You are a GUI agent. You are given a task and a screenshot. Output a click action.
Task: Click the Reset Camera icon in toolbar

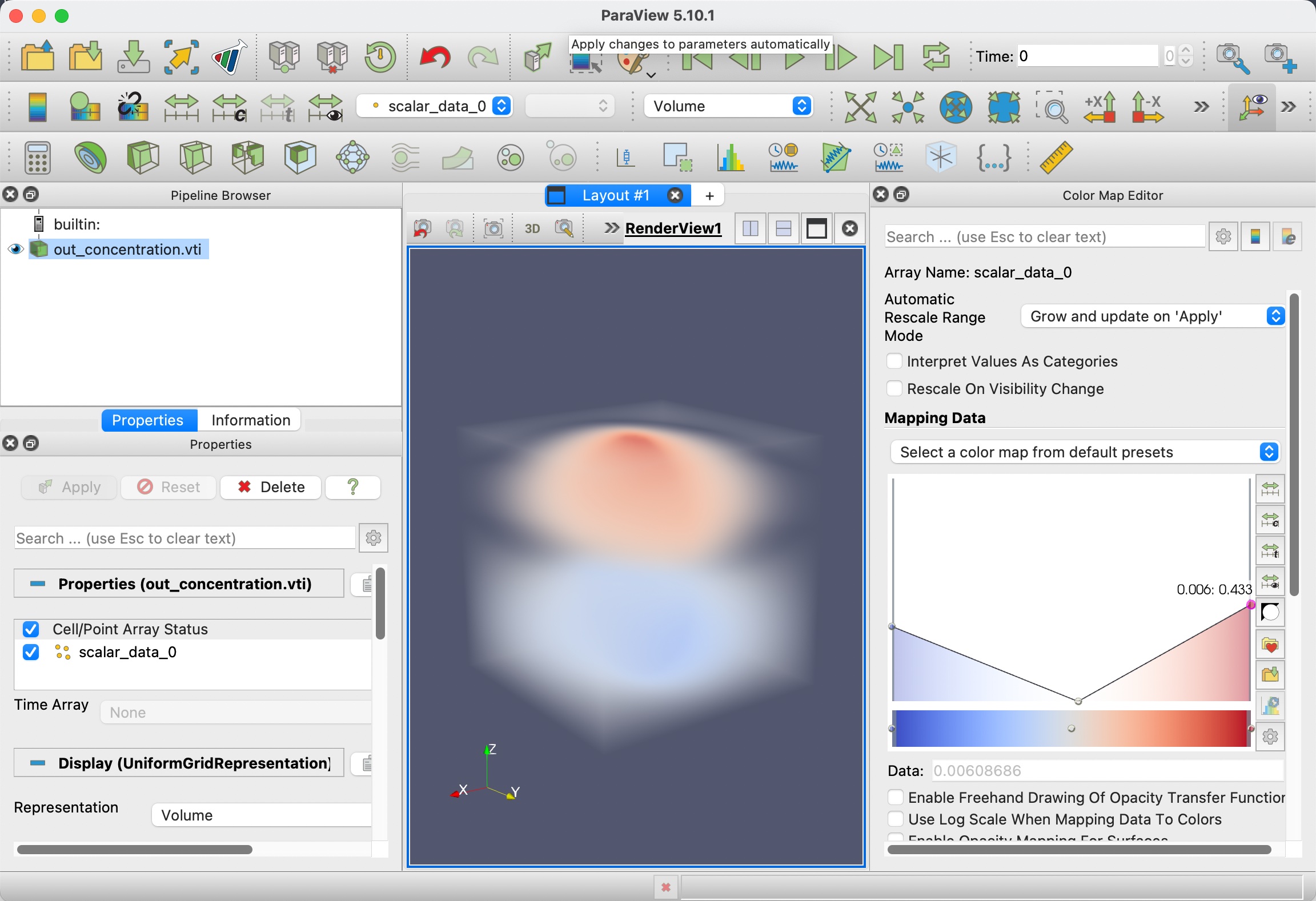point(860,107)
